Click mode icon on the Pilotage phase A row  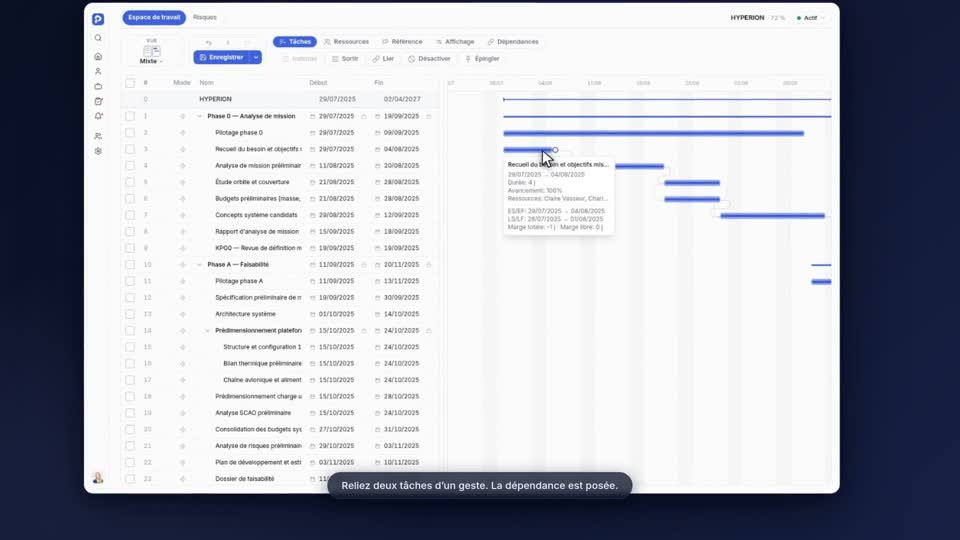[182, 281]
